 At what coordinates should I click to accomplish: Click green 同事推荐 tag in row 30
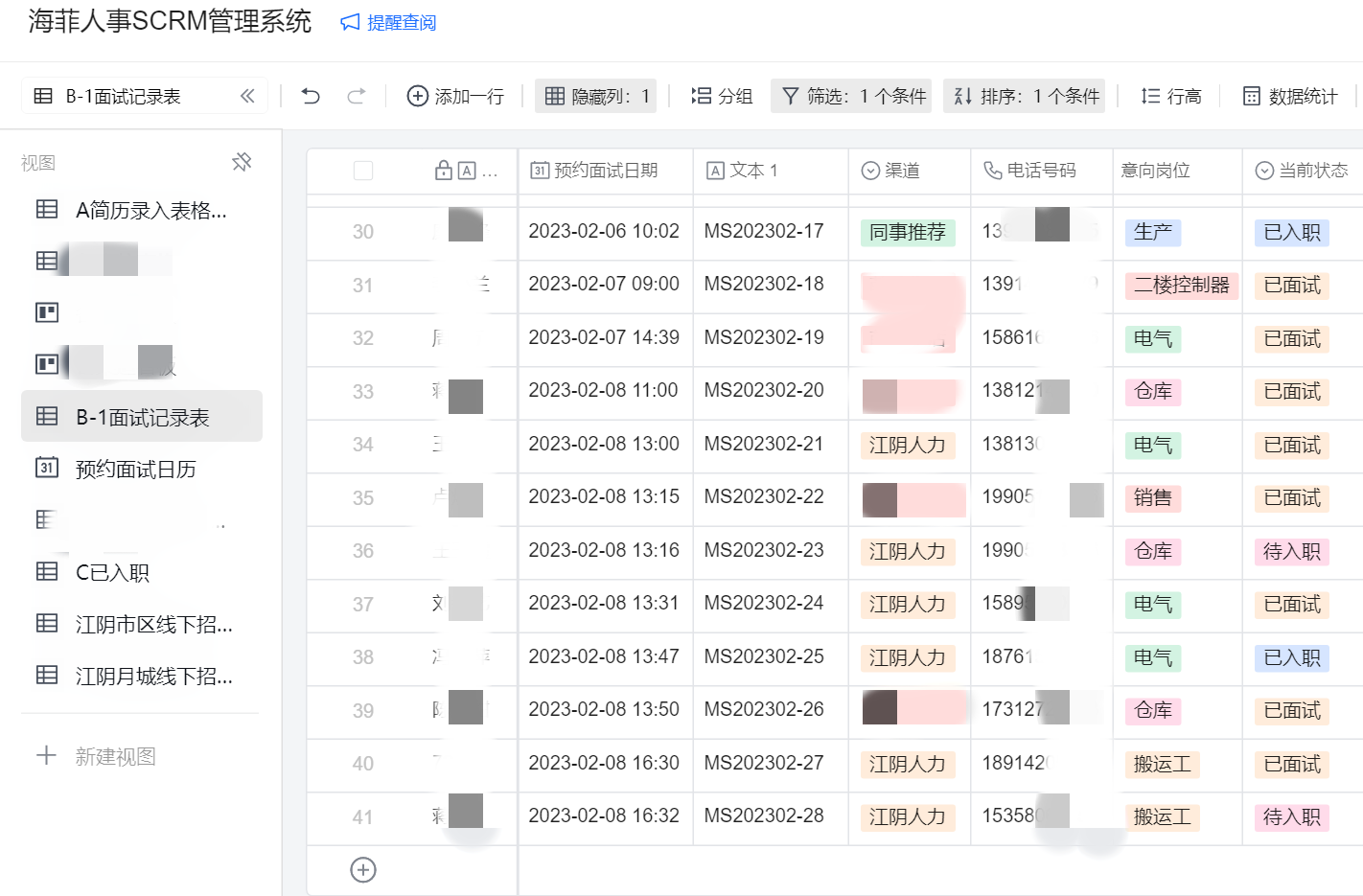click(x=907, y=232)
